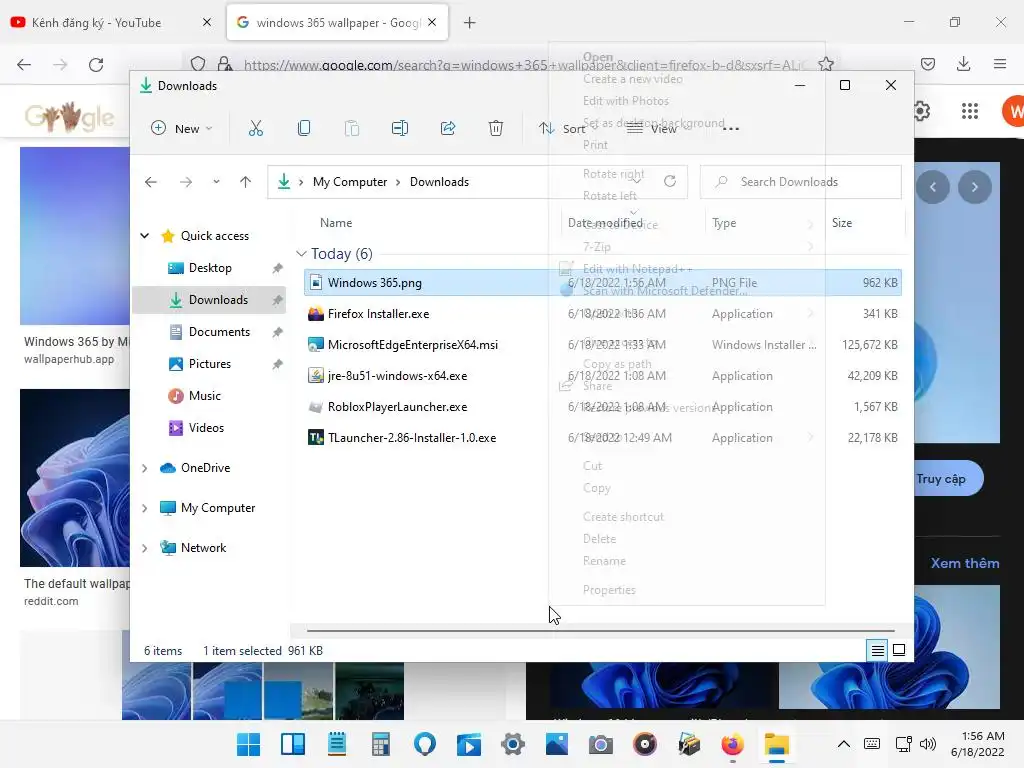The height and width of the screenshot is (768, 1024).
Task: Open the wallpaperhub.app Windows 365 thumbnail
Action: 74,236
